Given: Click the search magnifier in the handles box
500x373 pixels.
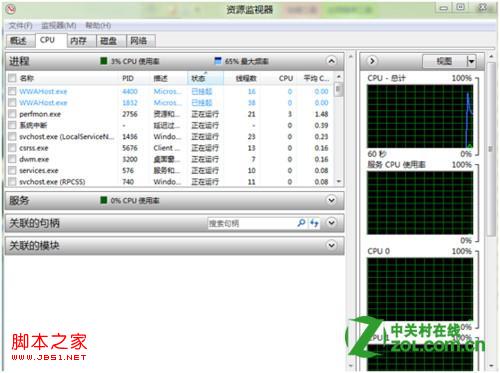Looking at the screenshot, I should pyautogui.click(x=301, y=223).
